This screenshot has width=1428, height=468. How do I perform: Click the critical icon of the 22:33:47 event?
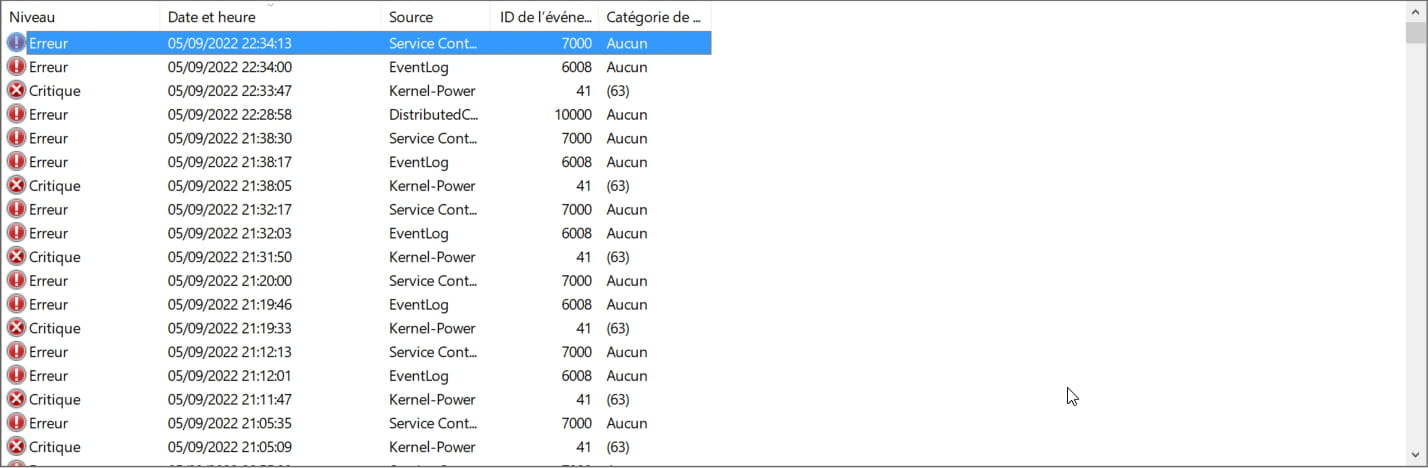point(16,90)
